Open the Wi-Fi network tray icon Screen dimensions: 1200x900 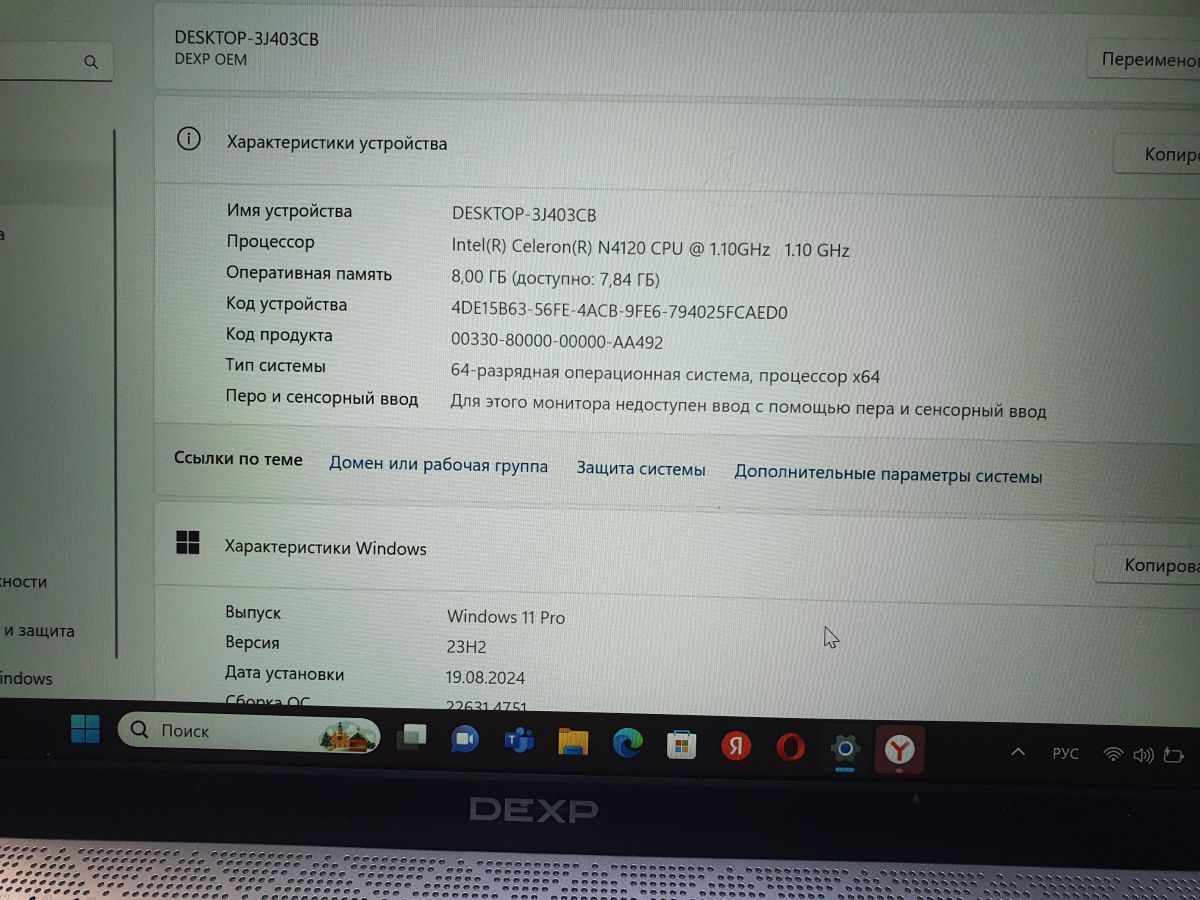pos(1112,755)
